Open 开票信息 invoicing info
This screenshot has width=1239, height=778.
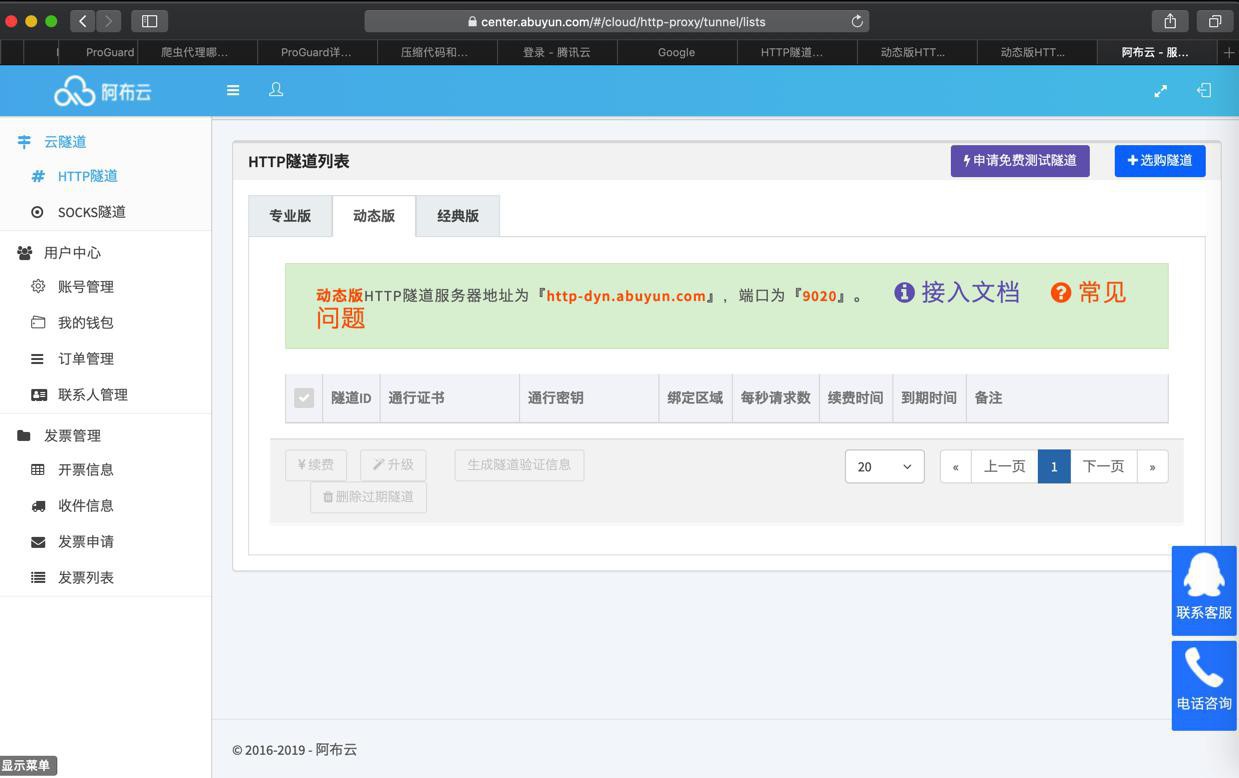(x=86, y=470)
